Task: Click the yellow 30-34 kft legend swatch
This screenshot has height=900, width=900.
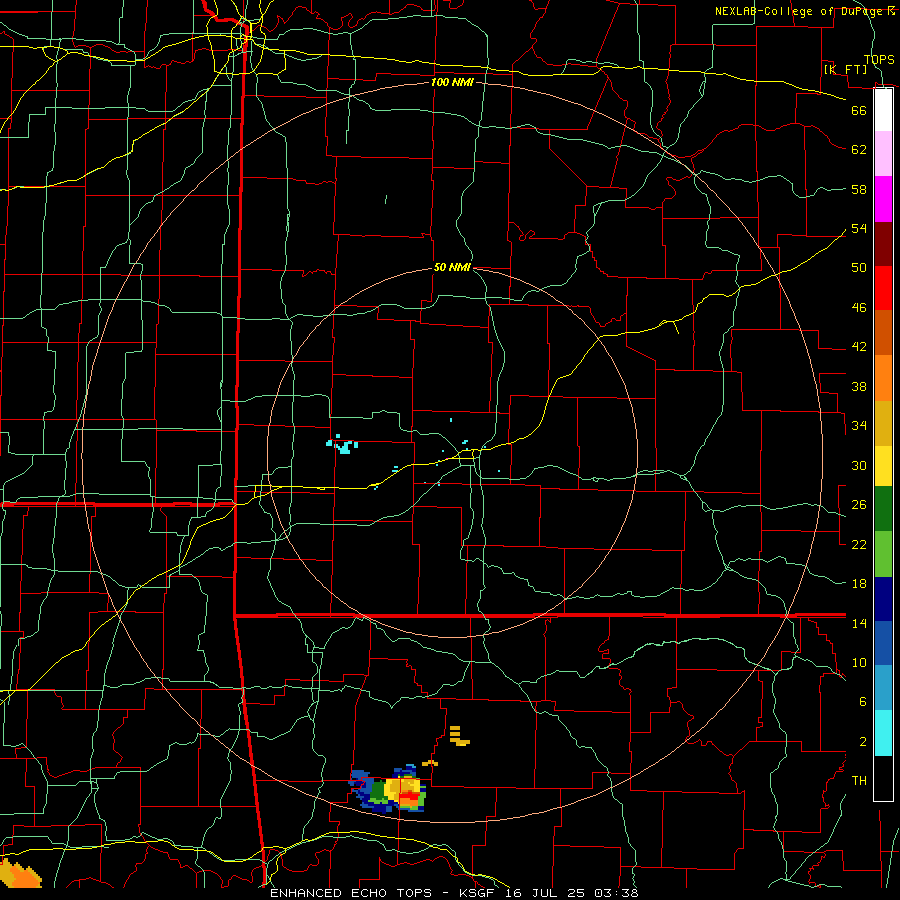Action: pos(883,466)
